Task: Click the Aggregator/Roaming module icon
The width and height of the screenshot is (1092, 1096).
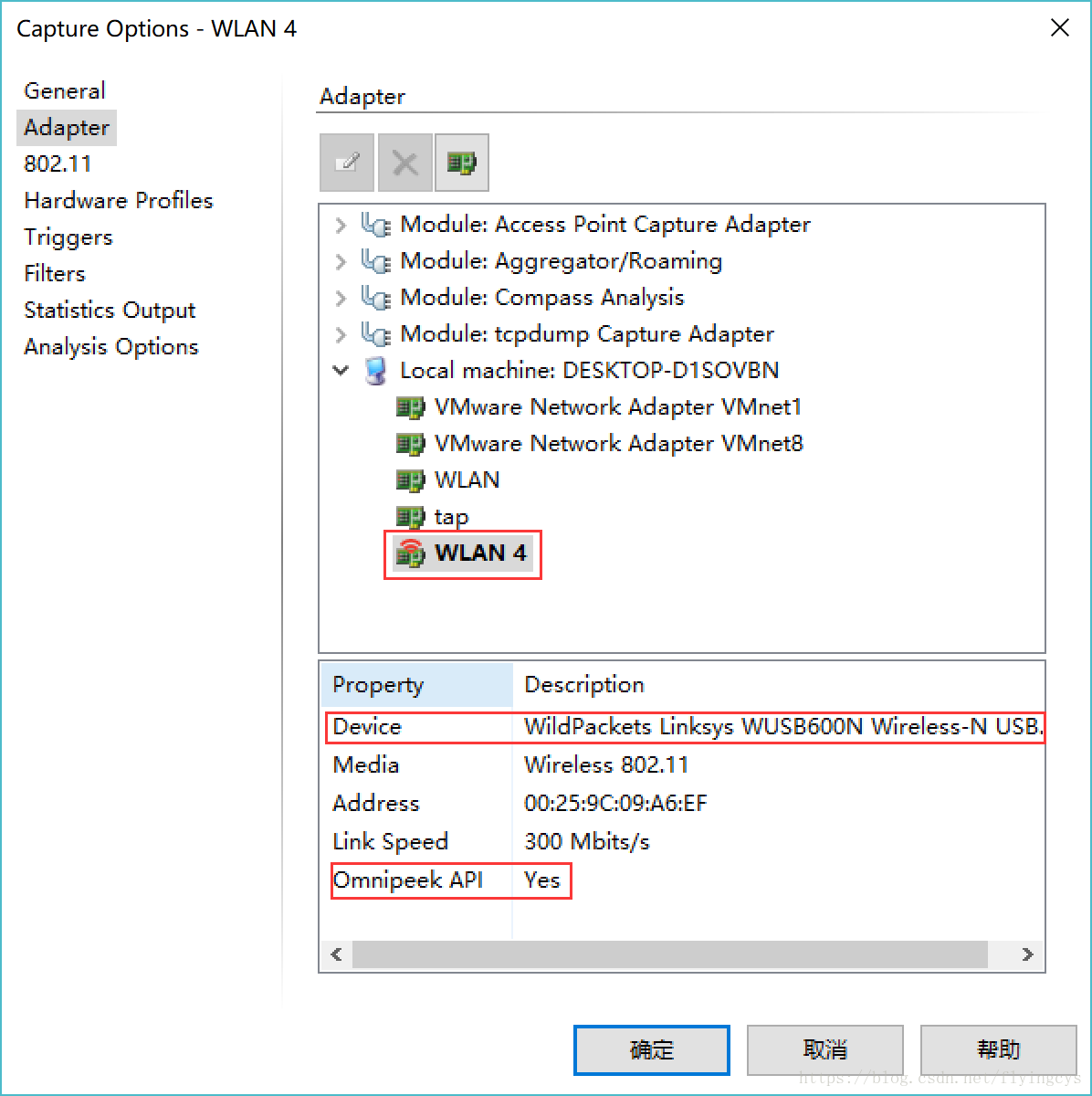Action: coord(375,261)
